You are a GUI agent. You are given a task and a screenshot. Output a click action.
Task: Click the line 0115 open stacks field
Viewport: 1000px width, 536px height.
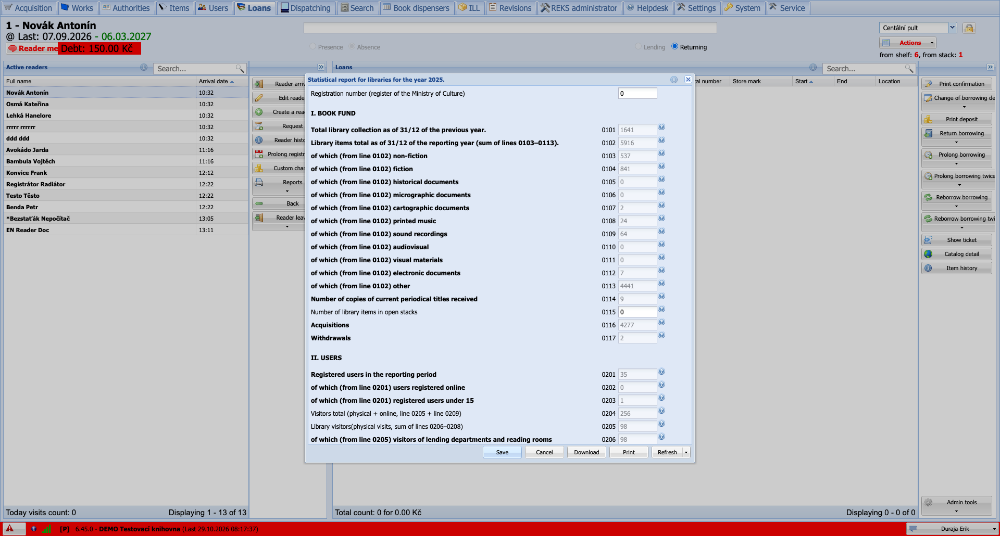(637, 312)
